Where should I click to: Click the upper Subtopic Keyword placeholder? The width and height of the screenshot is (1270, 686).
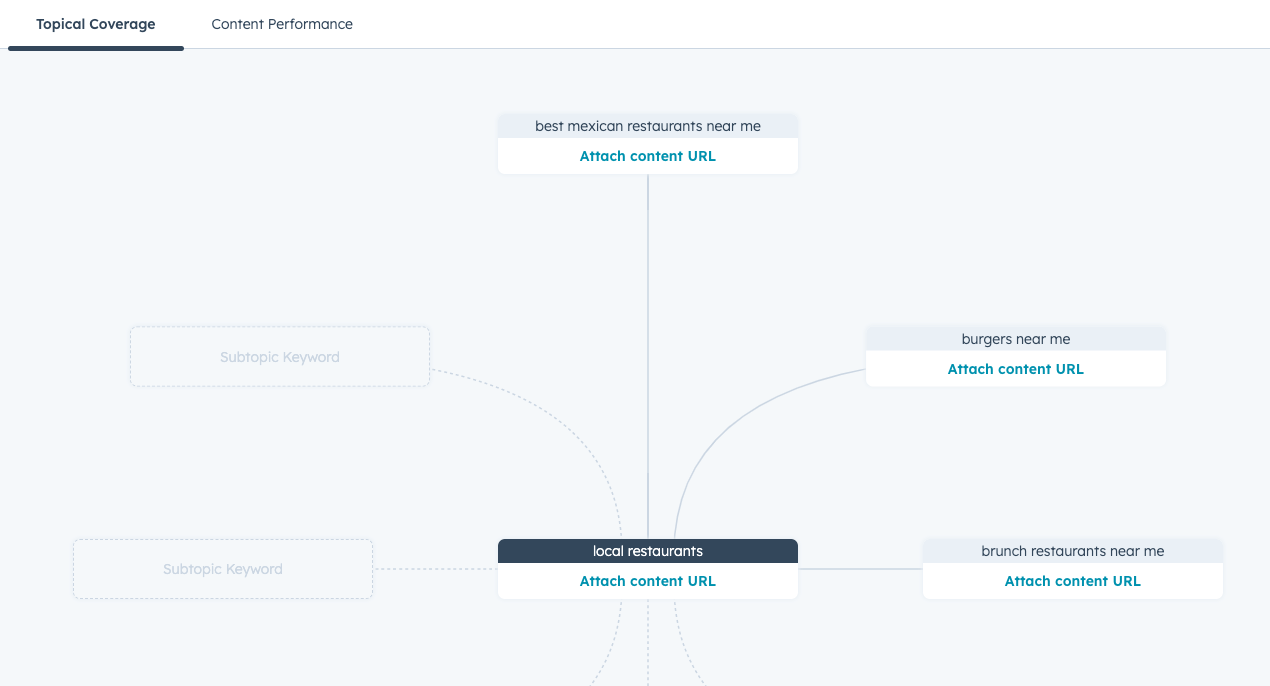pos(280,357)
